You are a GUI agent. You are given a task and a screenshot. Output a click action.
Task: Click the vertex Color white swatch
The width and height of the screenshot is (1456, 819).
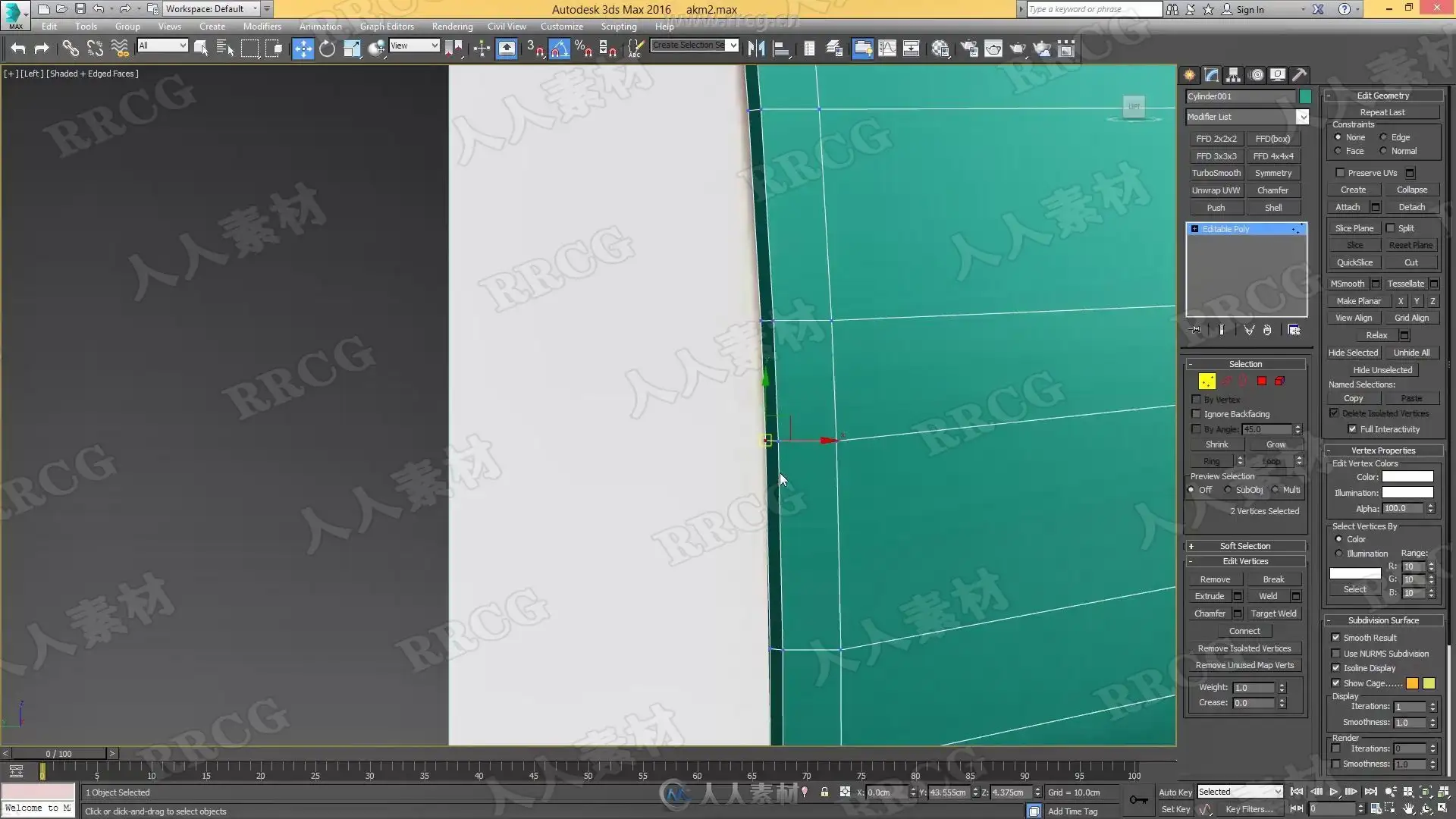click(1407, 477)
